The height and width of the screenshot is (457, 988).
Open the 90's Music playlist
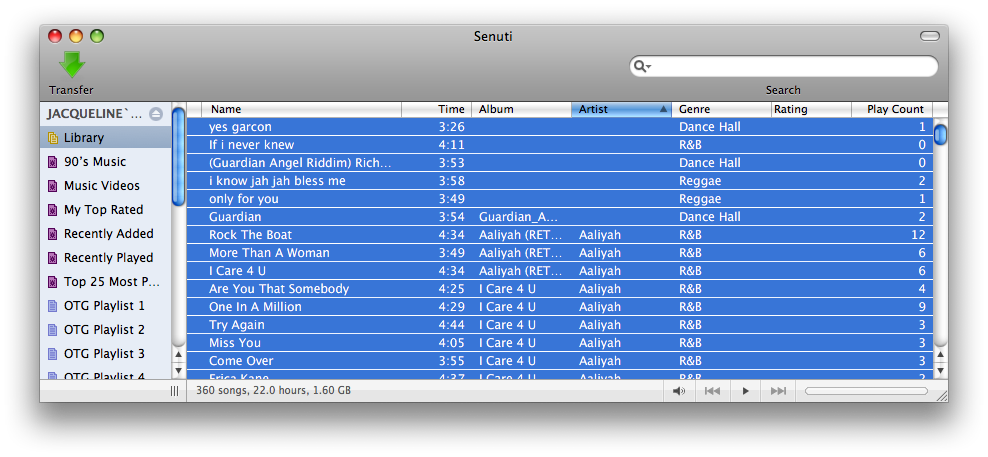click(106, 161)
